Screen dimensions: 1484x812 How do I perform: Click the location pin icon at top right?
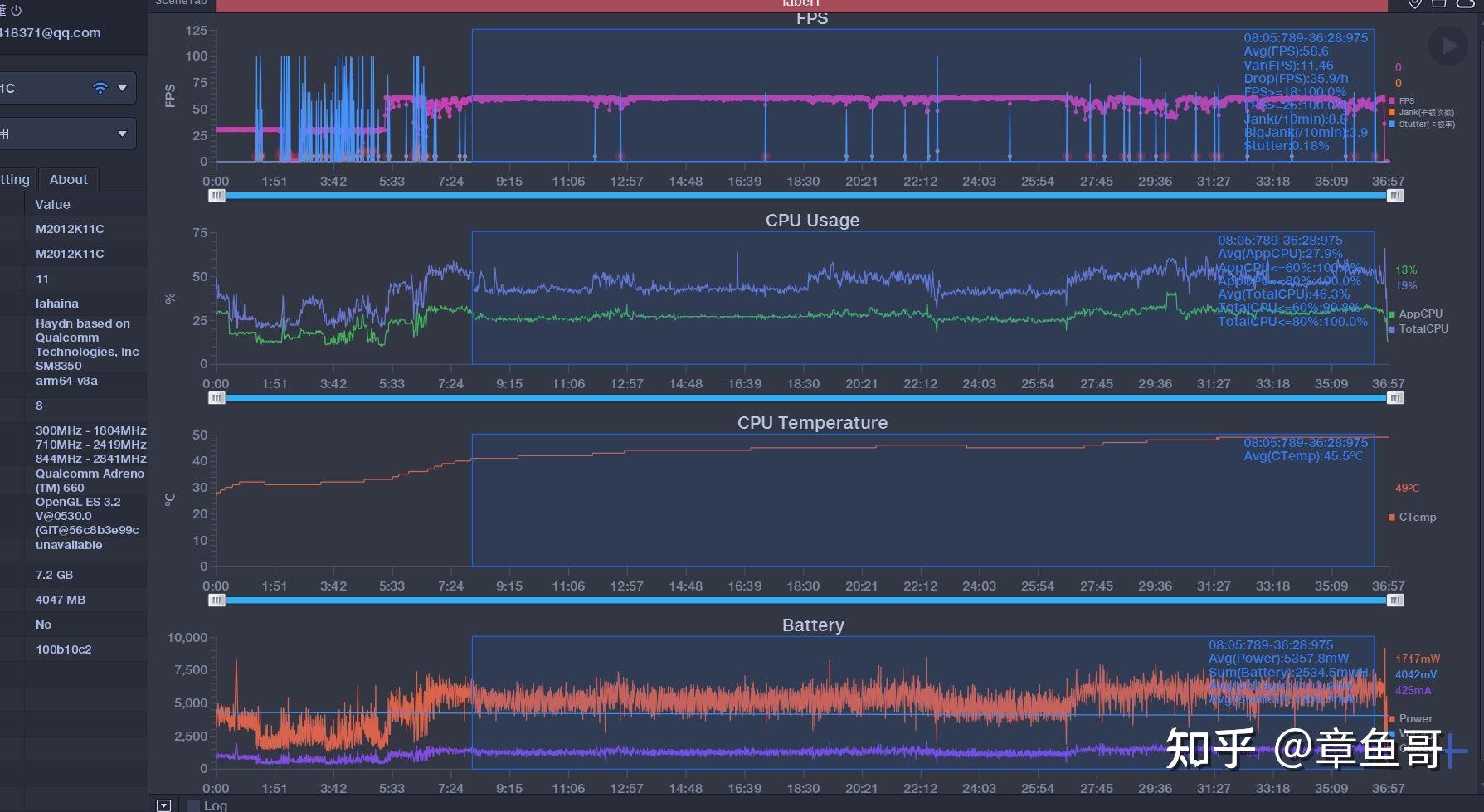(1415, 4)
